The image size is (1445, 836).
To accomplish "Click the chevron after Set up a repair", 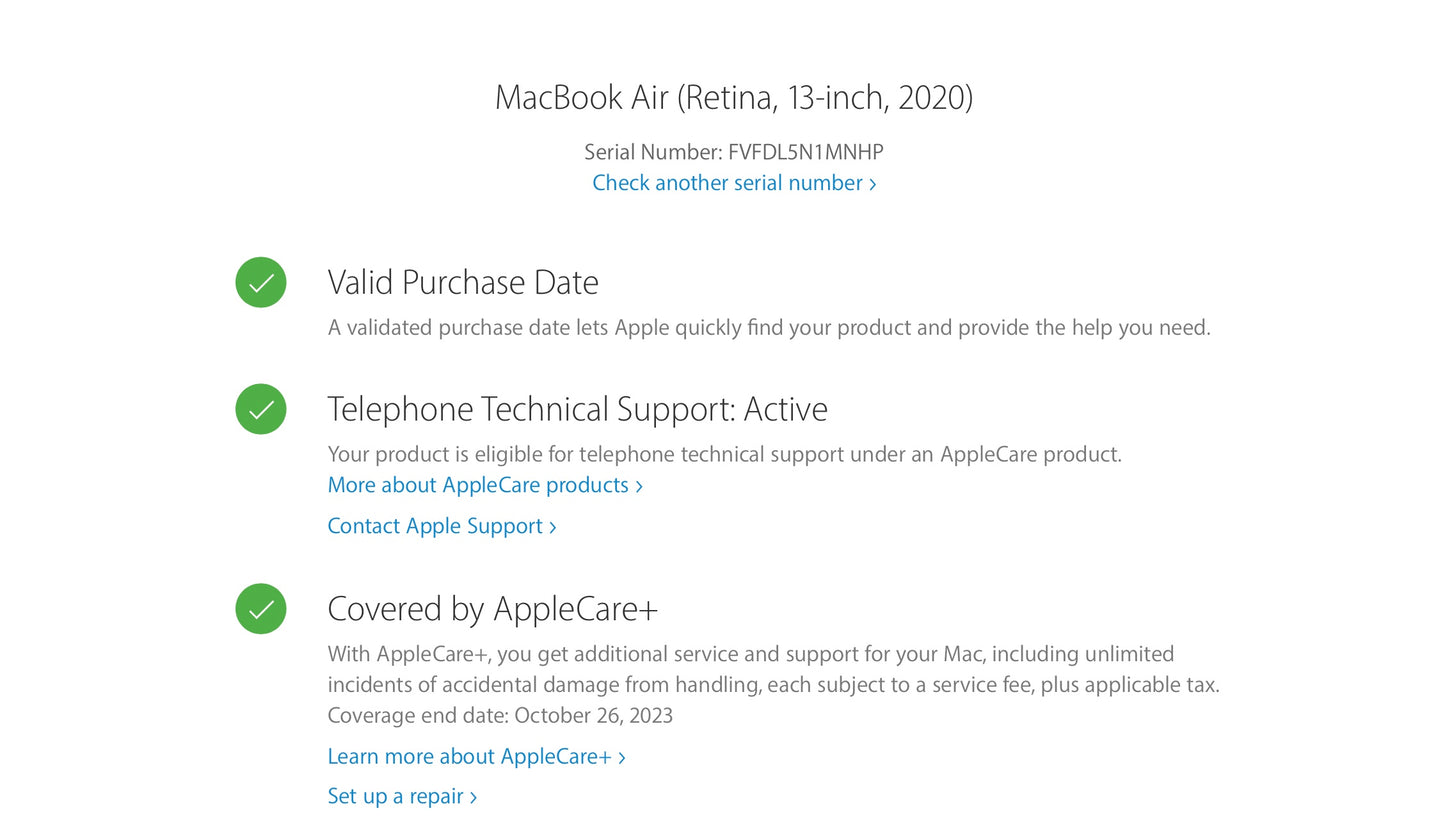I will [x=474, y=797].
